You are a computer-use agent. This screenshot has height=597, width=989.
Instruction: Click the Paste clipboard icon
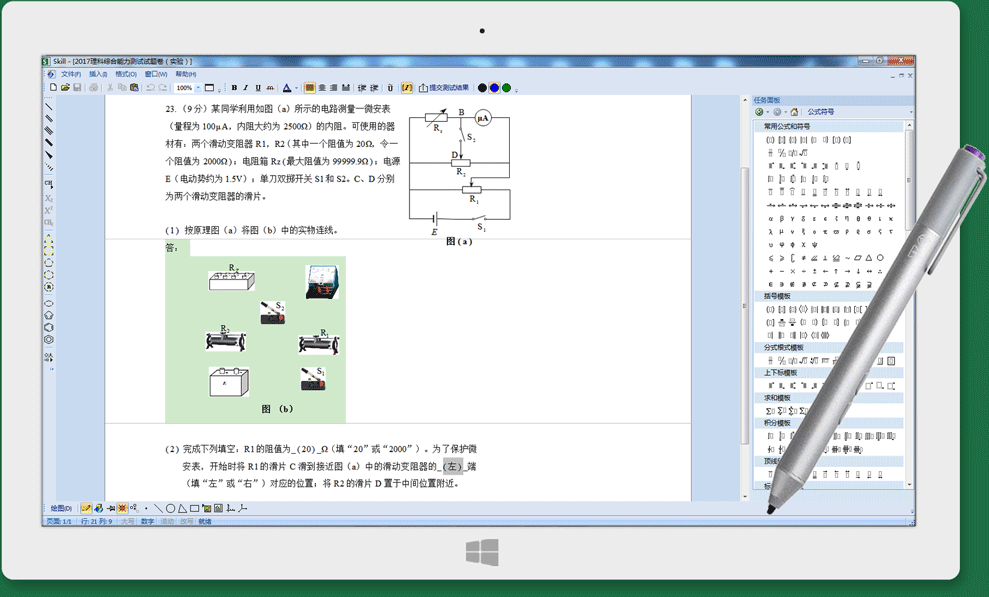tap(134, 88)
